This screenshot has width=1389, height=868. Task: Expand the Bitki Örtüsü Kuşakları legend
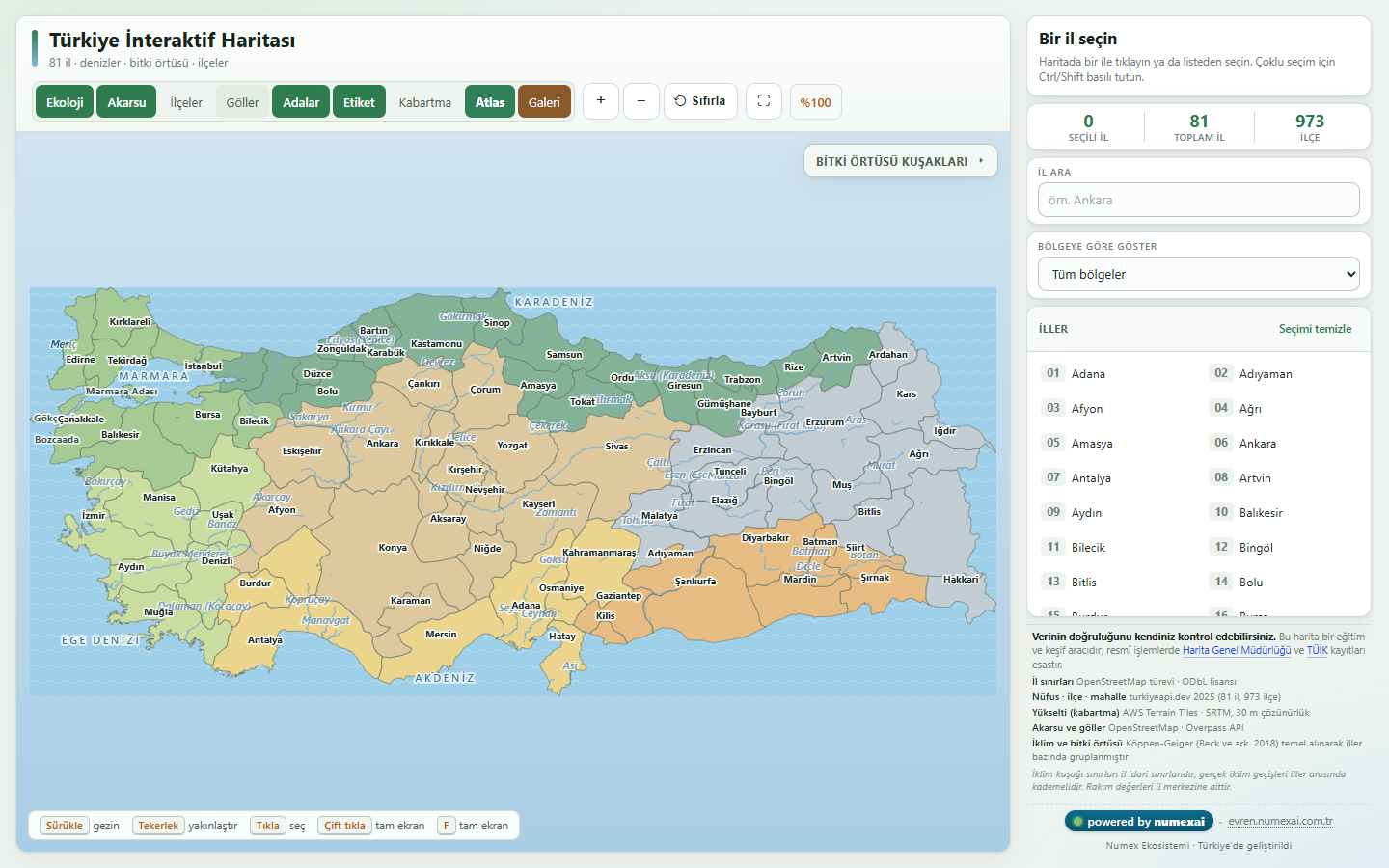(901, 161)
